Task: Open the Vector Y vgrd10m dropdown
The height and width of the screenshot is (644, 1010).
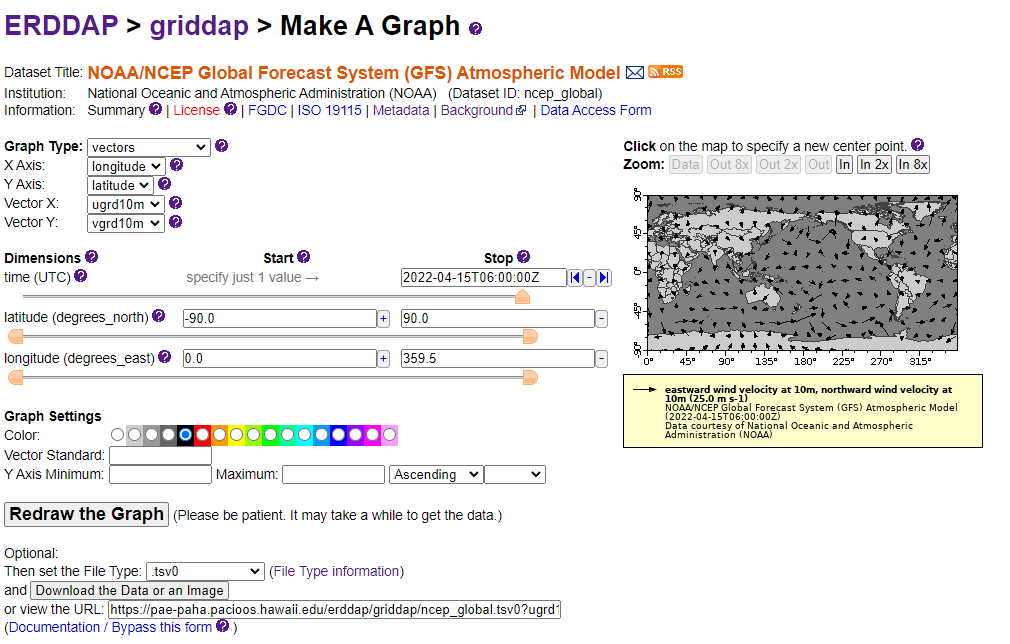Action: point(126,223)
